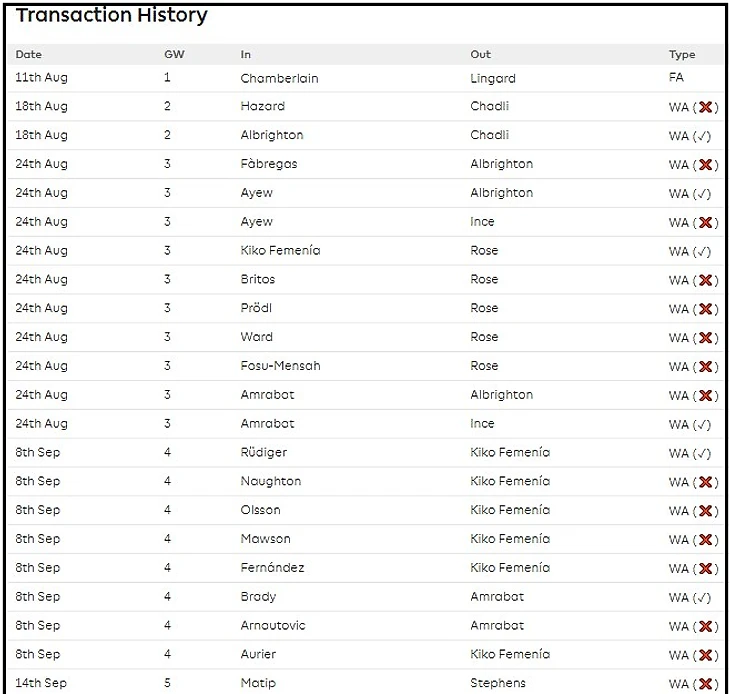Select the Prödl player name
The height and width of the screenshot is (694, 730).
256,308
